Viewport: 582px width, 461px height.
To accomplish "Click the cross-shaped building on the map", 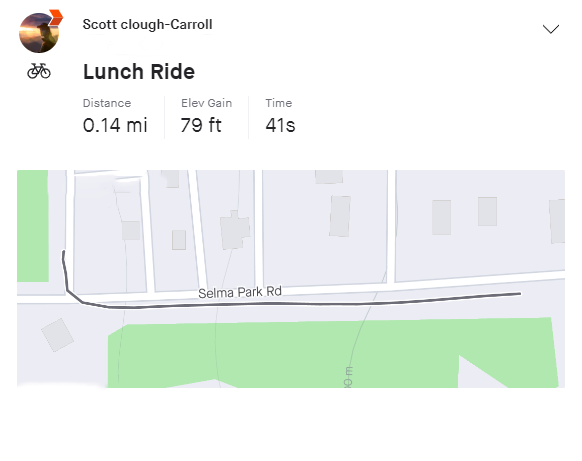I will pyautogui.click(x=235, y=230).
